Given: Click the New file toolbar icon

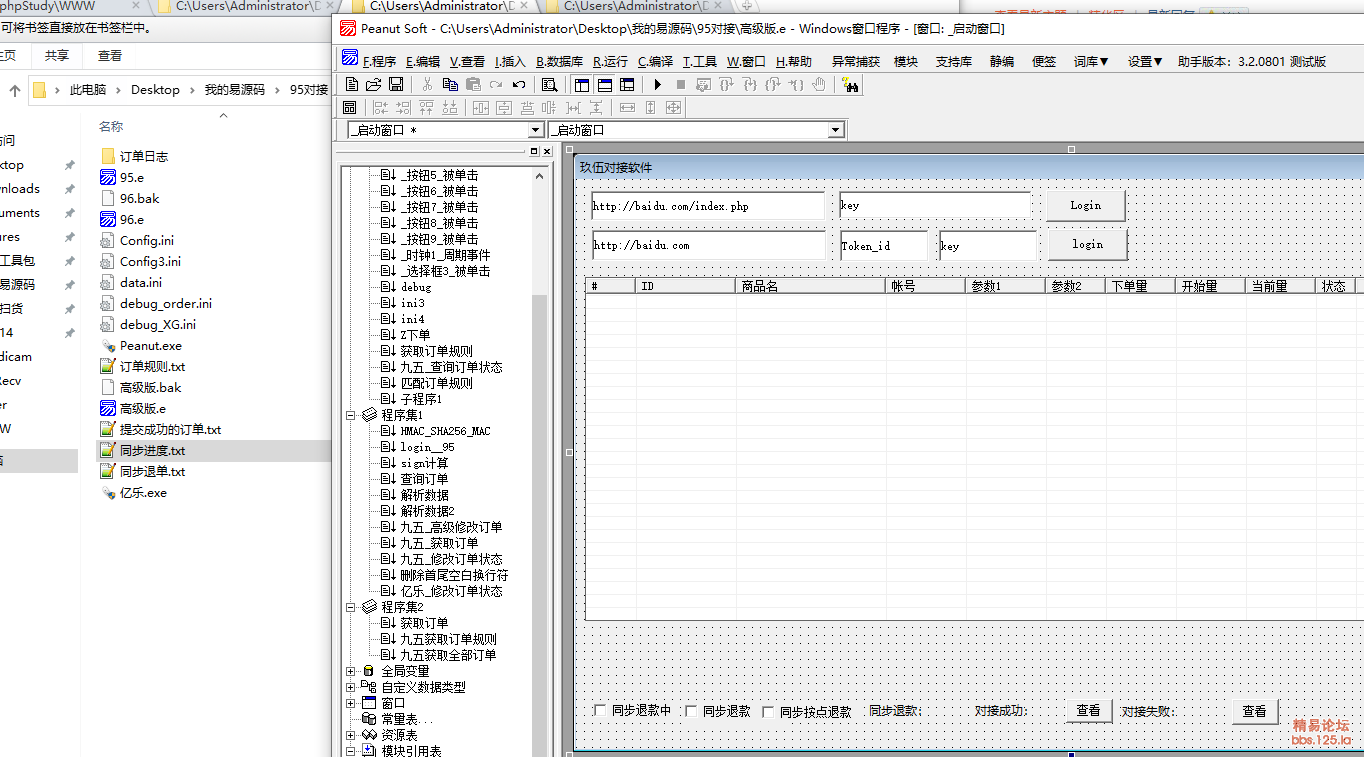Looking at the screenshot, I should coord(351,85).
